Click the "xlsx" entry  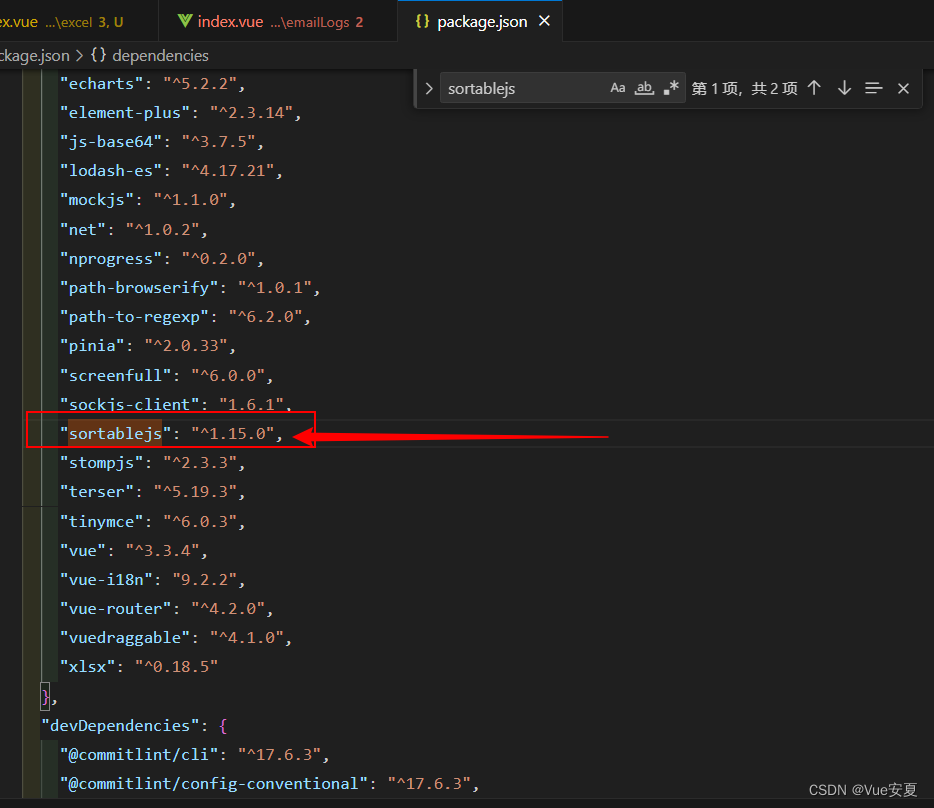pyautogui.click(x=139, y=666)
